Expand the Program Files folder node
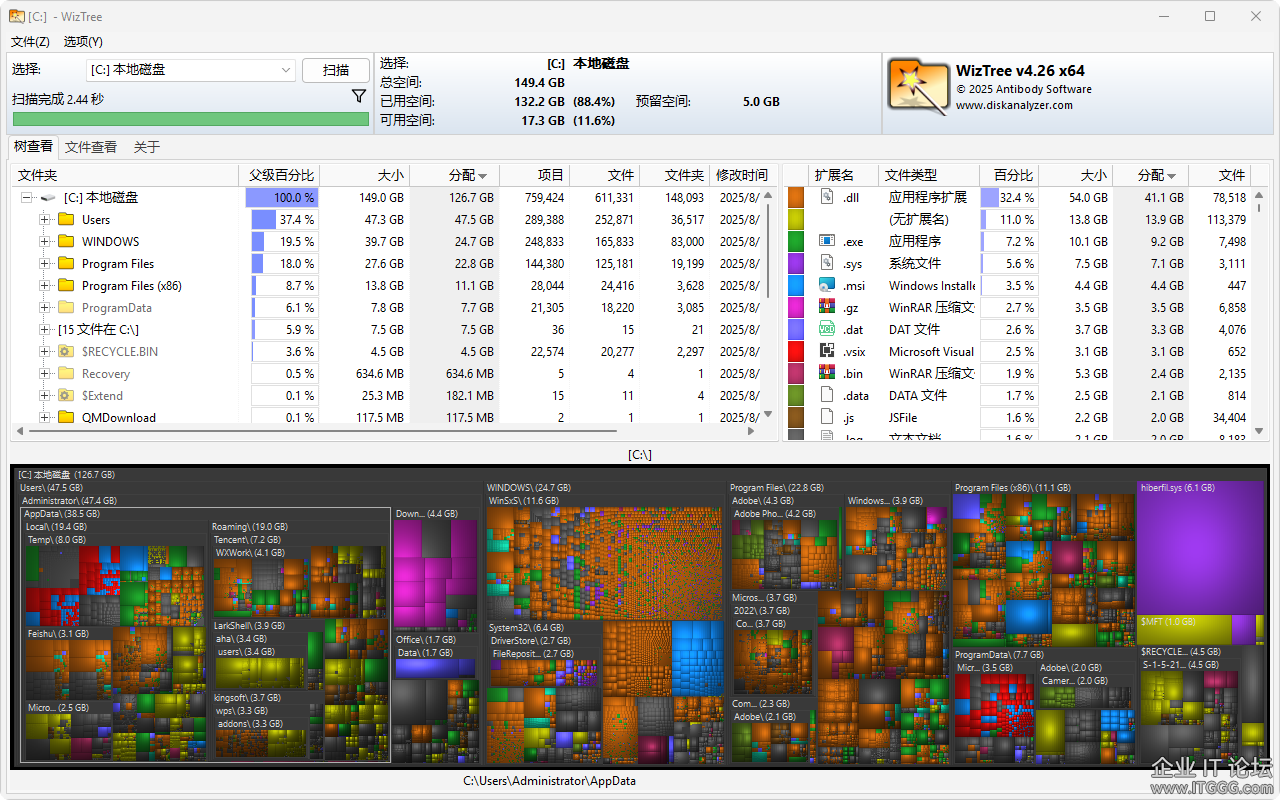 (x=44, y=264)
